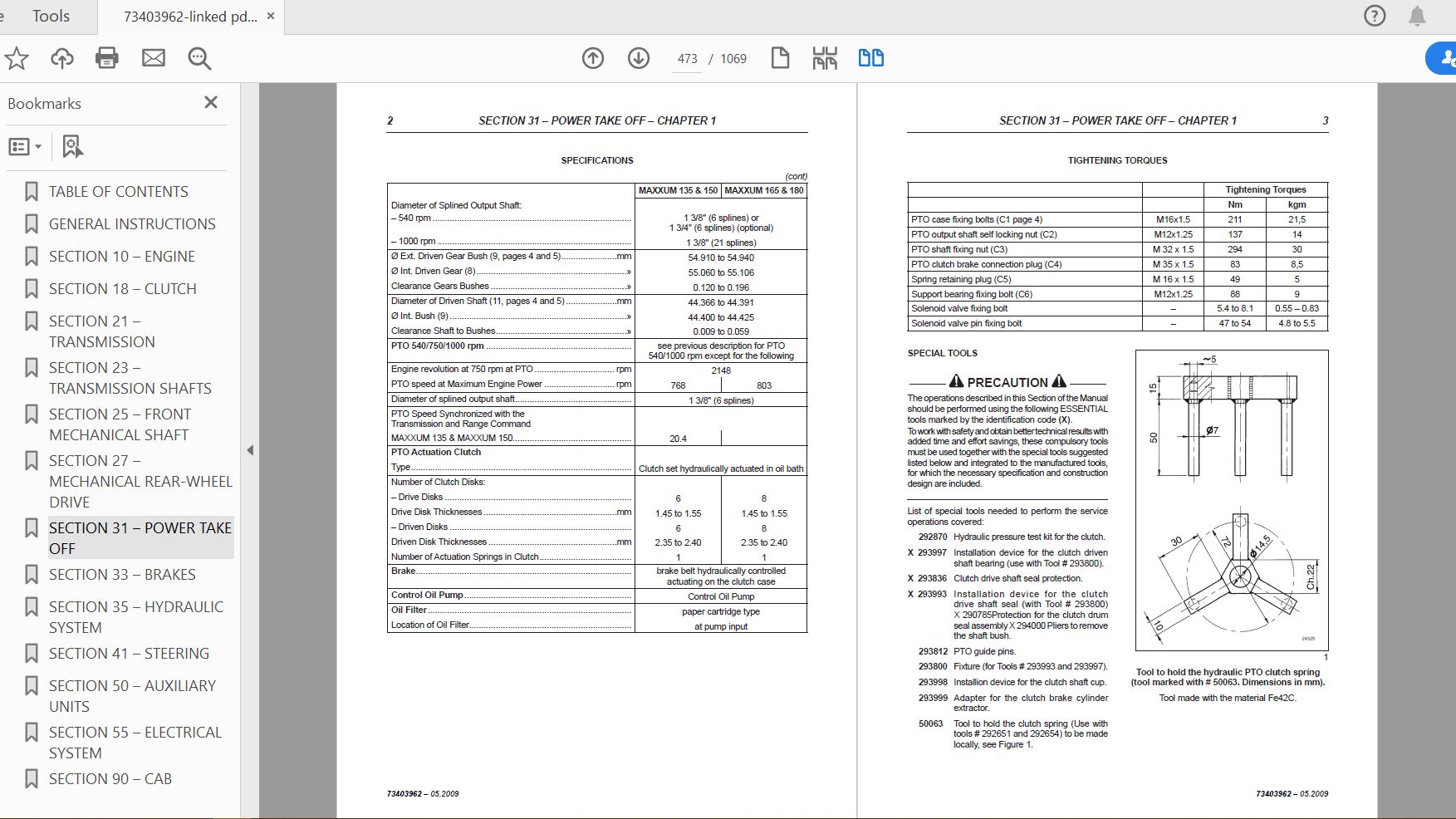Click the TIGHTENING TORQUES heading
The height and width of the screenshot is (819, 1456).
1117,160
